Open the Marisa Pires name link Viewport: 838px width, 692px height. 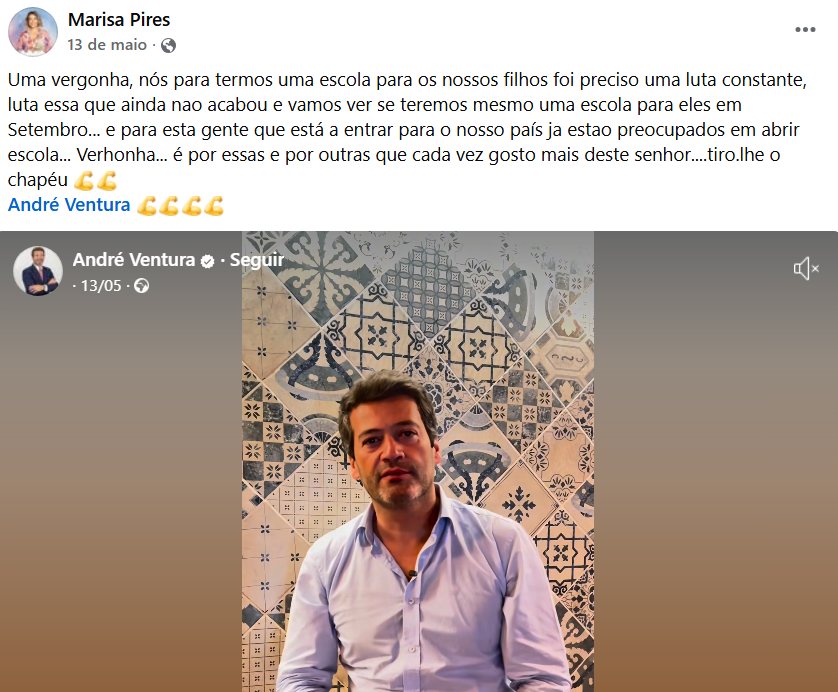pyautogui.click(x=119, y=20)
